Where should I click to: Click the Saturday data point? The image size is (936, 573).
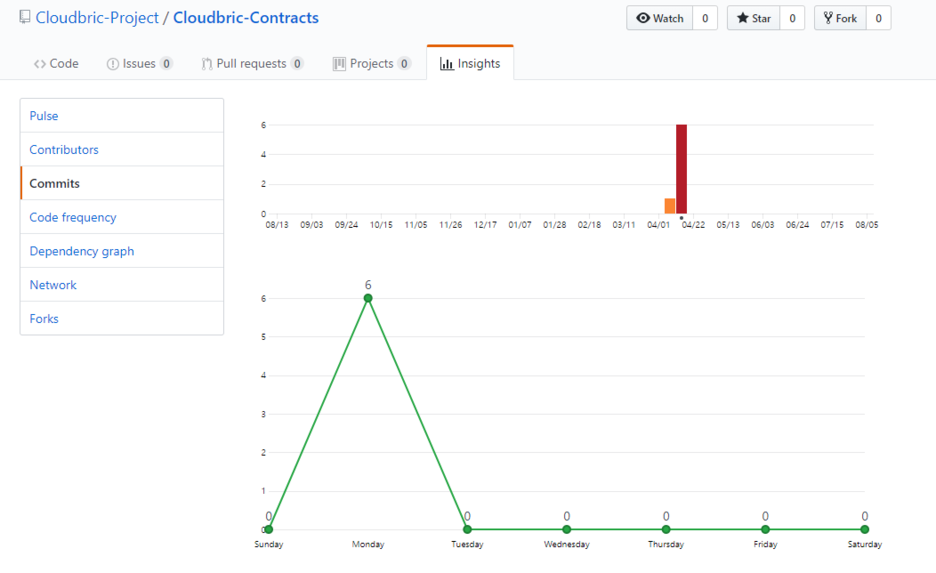864,529
